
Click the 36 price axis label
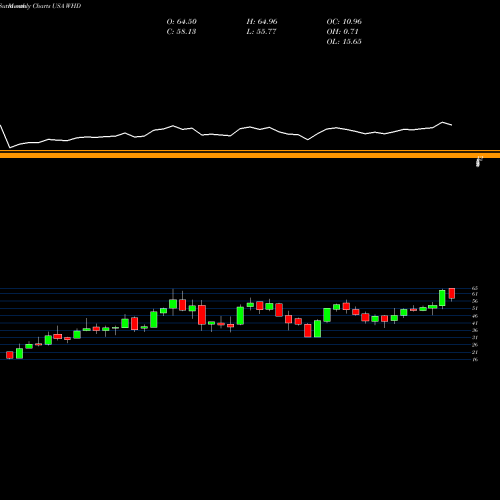(475, 330)
